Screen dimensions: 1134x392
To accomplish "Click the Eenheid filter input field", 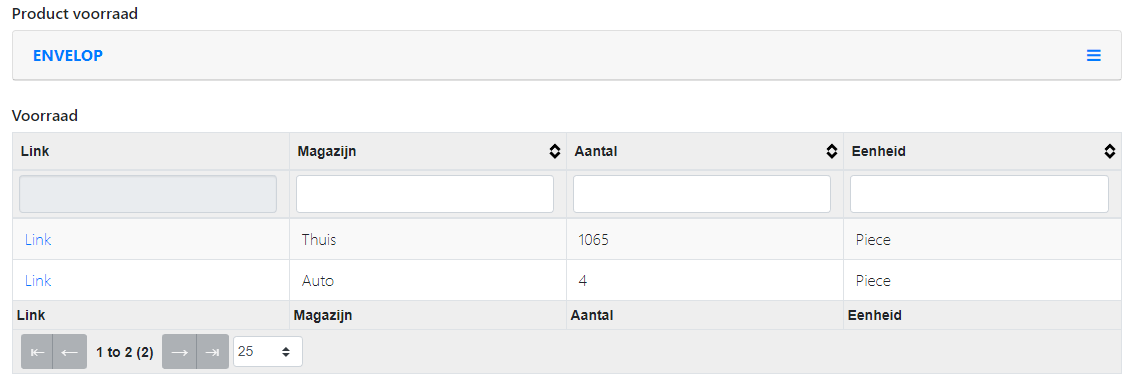I will (979, 194).
